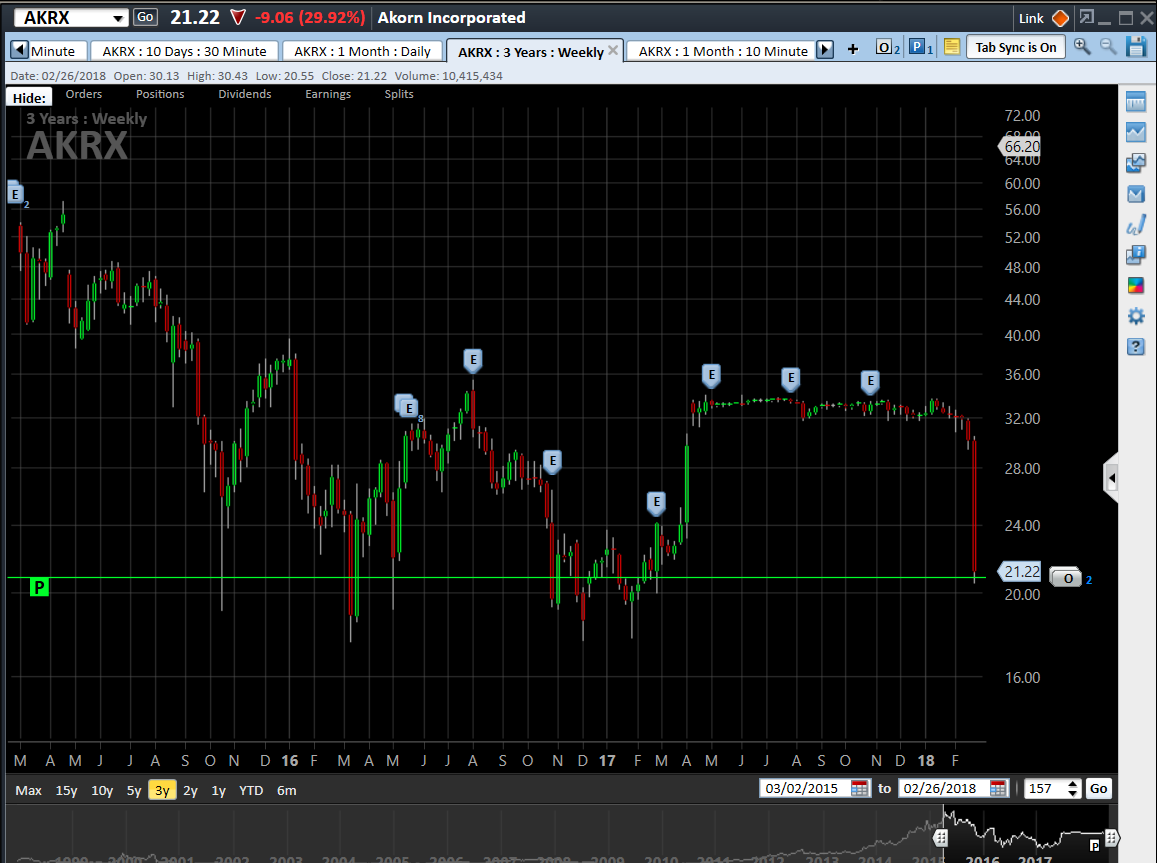This screenshot has height=863, width=1157.
Task: Switch to AKRX 10 Days 30 Minute tab
Action: pyautogui.click(x=184, y=51)
